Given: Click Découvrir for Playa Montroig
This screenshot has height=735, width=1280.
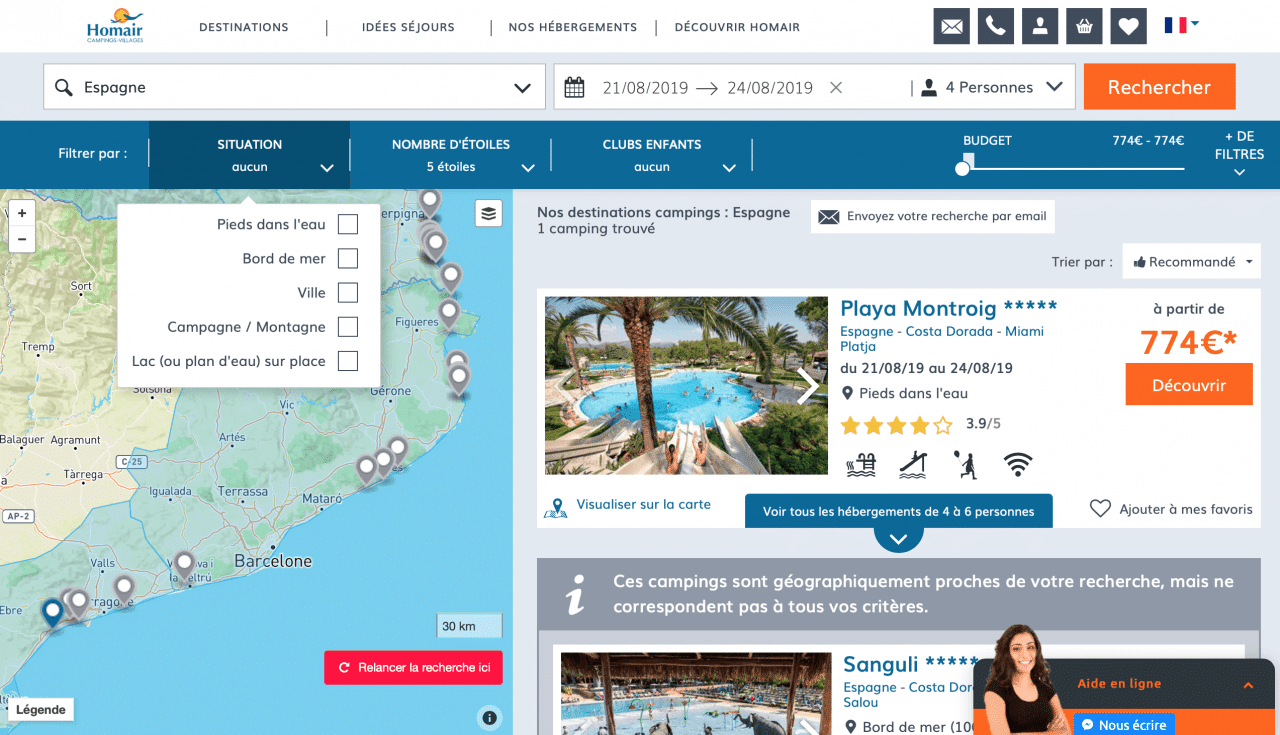Looking at the screenshot, I should point(1189,385).
